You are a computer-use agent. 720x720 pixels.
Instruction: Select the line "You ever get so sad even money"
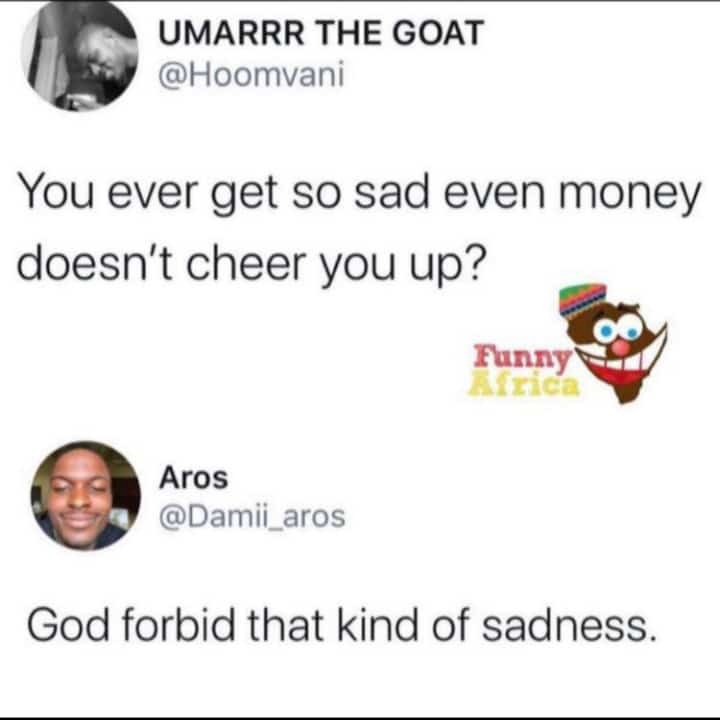359,194
